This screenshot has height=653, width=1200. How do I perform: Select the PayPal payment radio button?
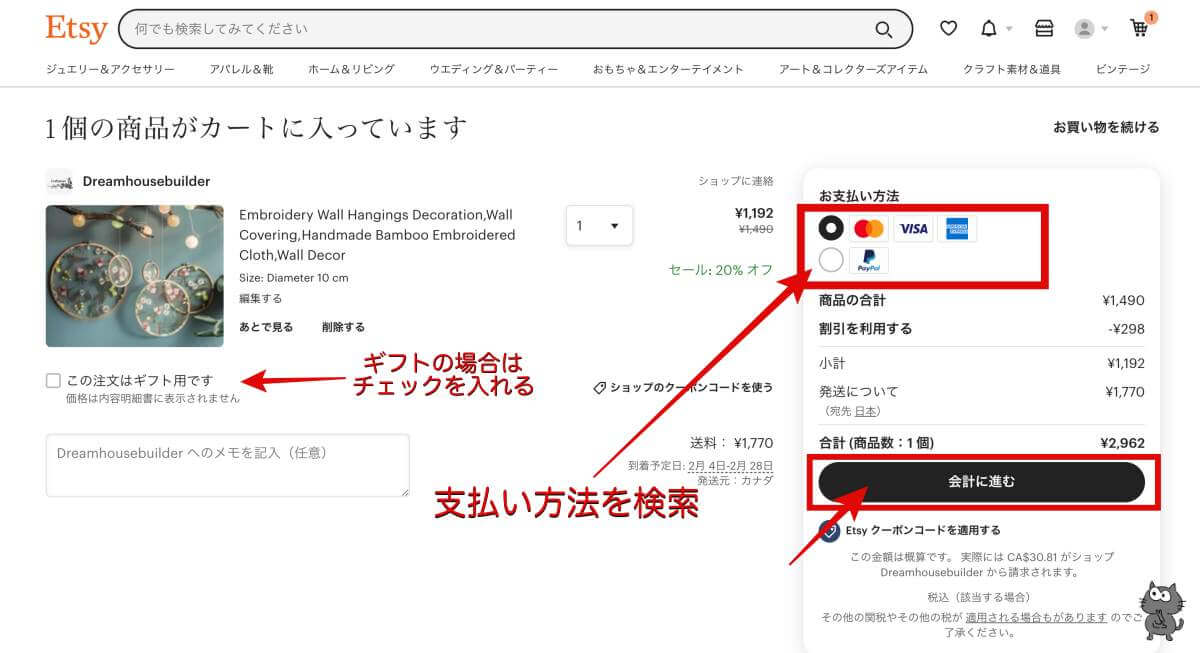[x=831, y=260]
